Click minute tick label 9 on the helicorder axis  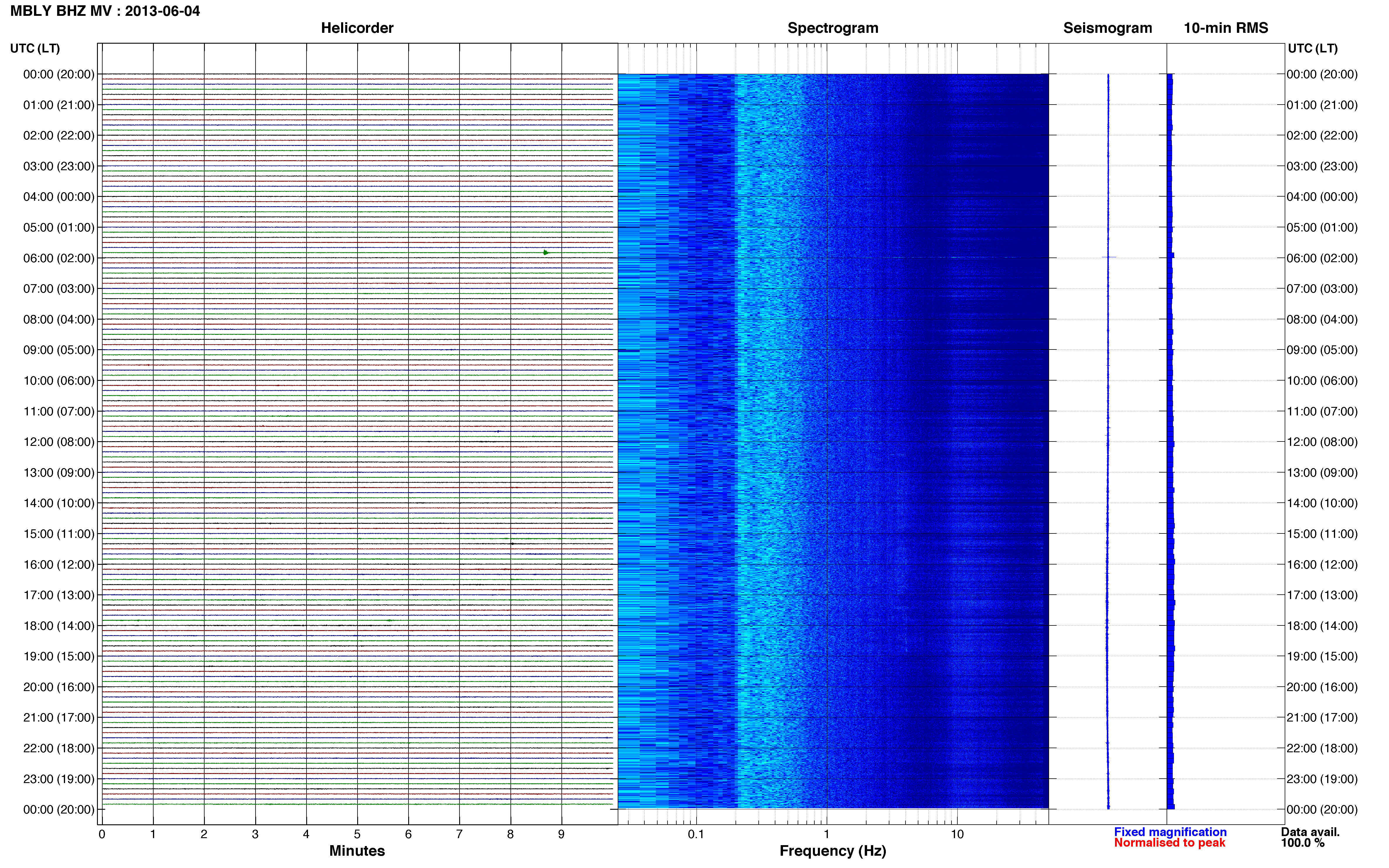tap(561, 834)
